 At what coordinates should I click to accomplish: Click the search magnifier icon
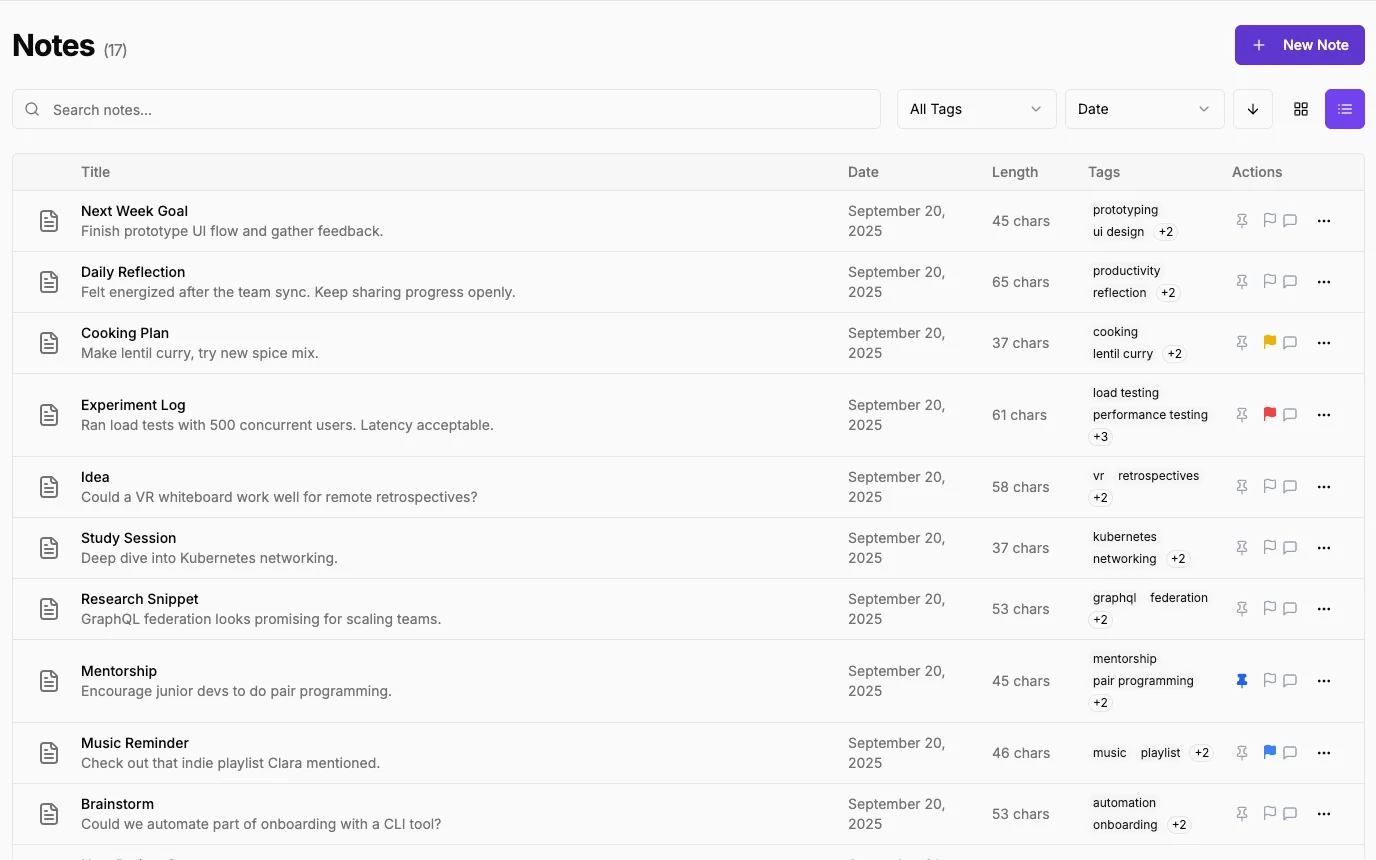[31, 109]
